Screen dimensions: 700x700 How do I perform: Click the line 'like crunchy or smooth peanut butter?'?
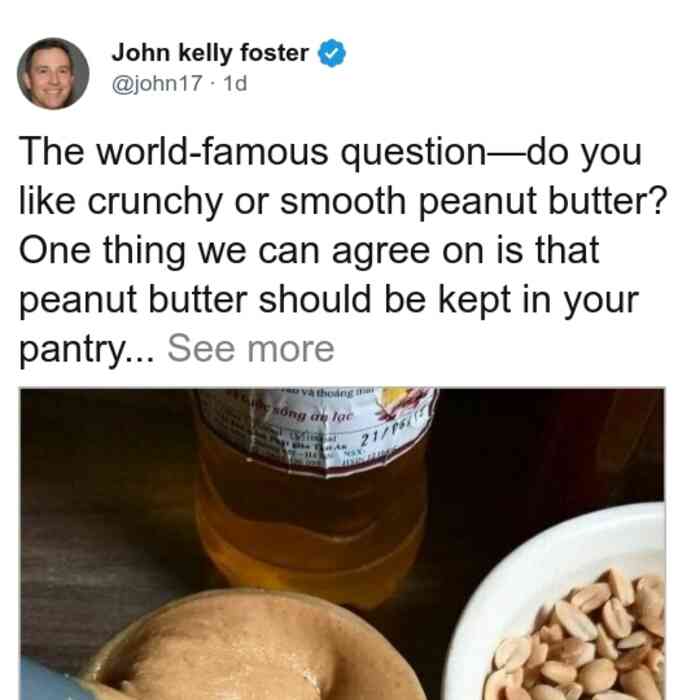point(343,201)
